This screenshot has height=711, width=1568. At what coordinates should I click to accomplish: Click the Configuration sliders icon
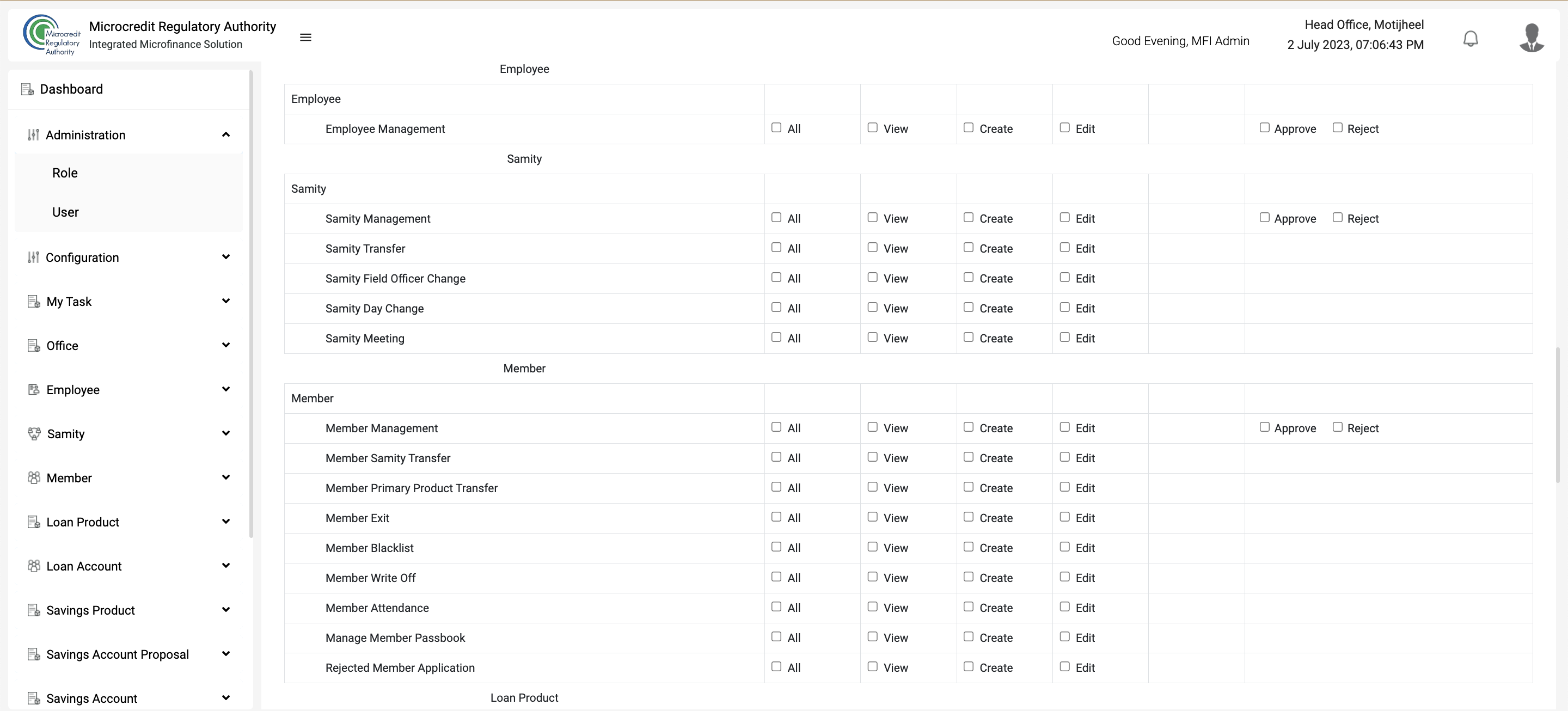pos(33,258)
